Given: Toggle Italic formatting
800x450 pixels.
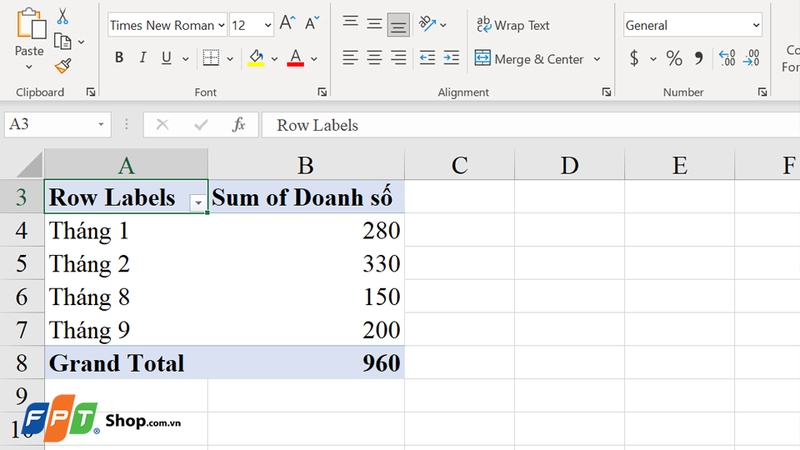Looking at the screenshot, I should (x=143, y=58).
